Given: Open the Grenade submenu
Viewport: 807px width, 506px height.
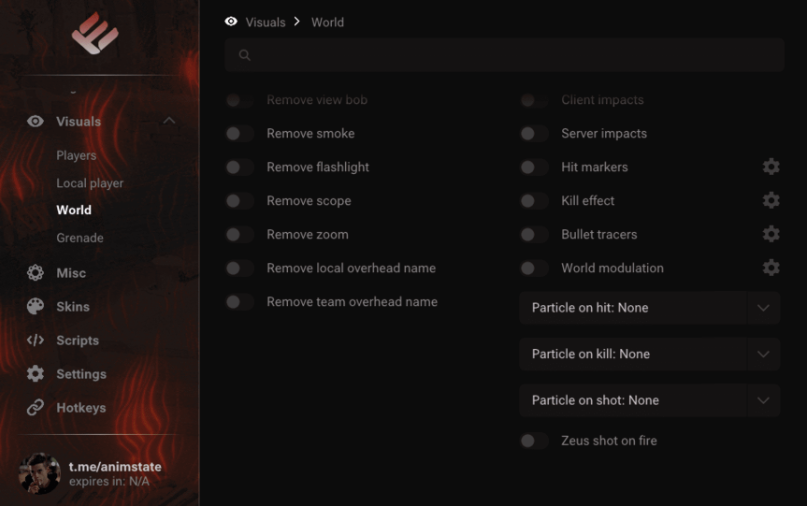Looking at the screenshot, I should coord(80,238).
